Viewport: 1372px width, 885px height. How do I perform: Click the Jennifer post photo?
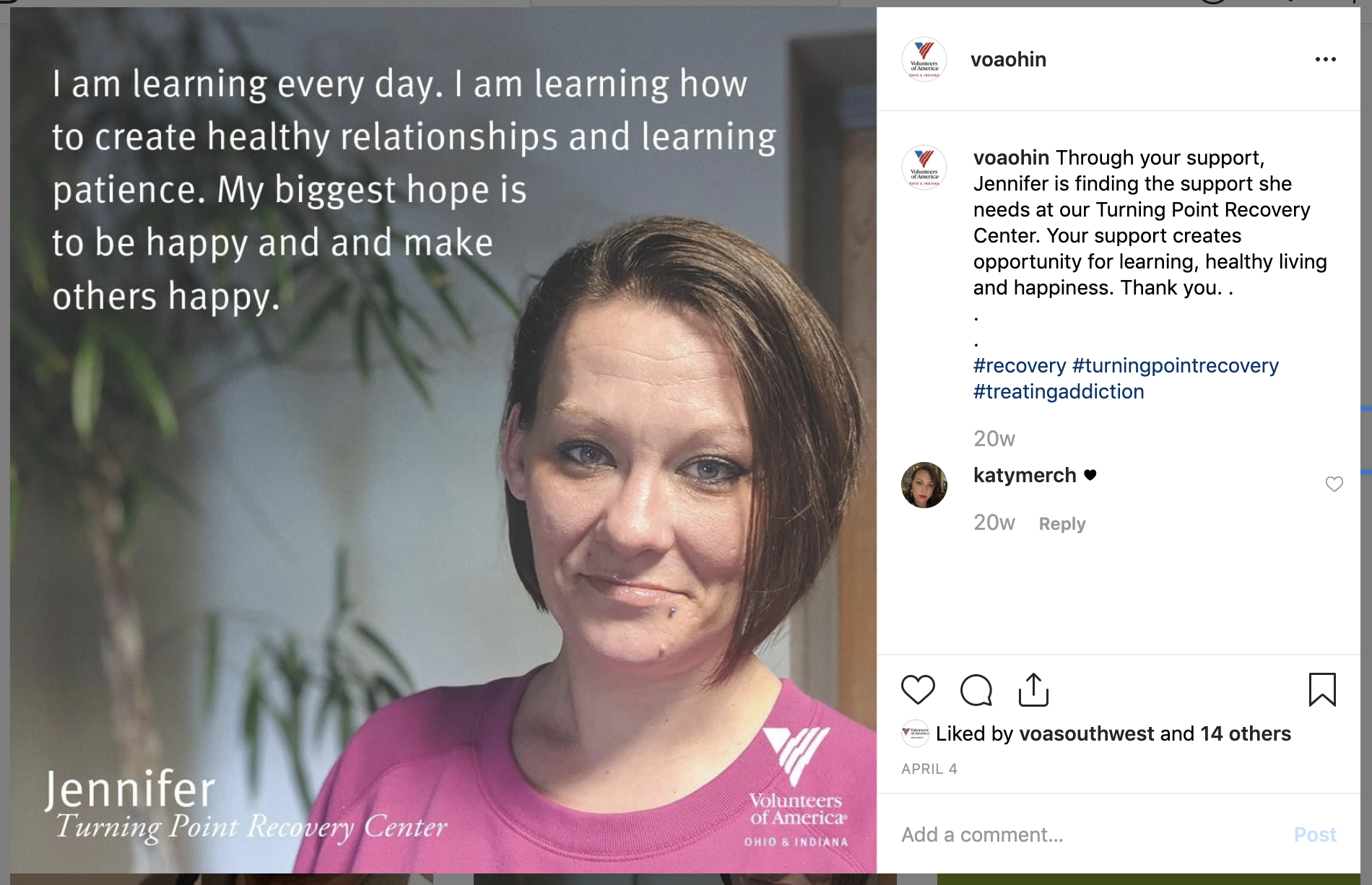point(443,440)
